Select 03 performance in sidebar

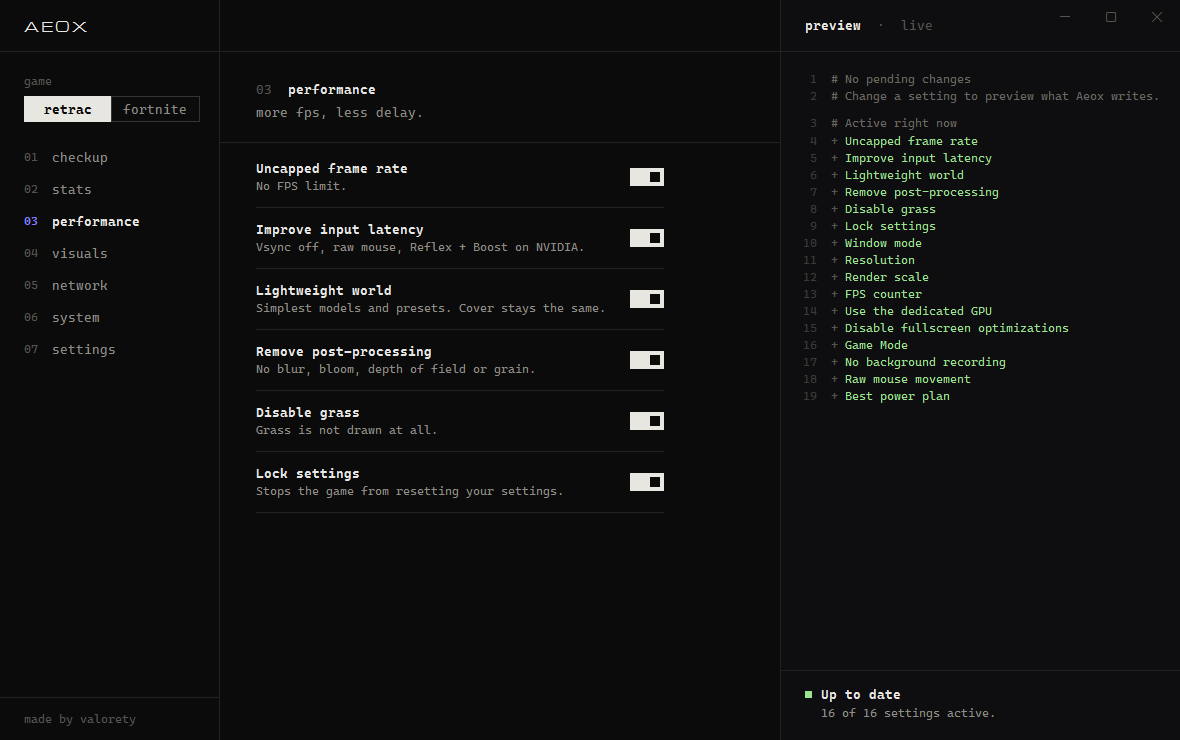pos(82,221)
